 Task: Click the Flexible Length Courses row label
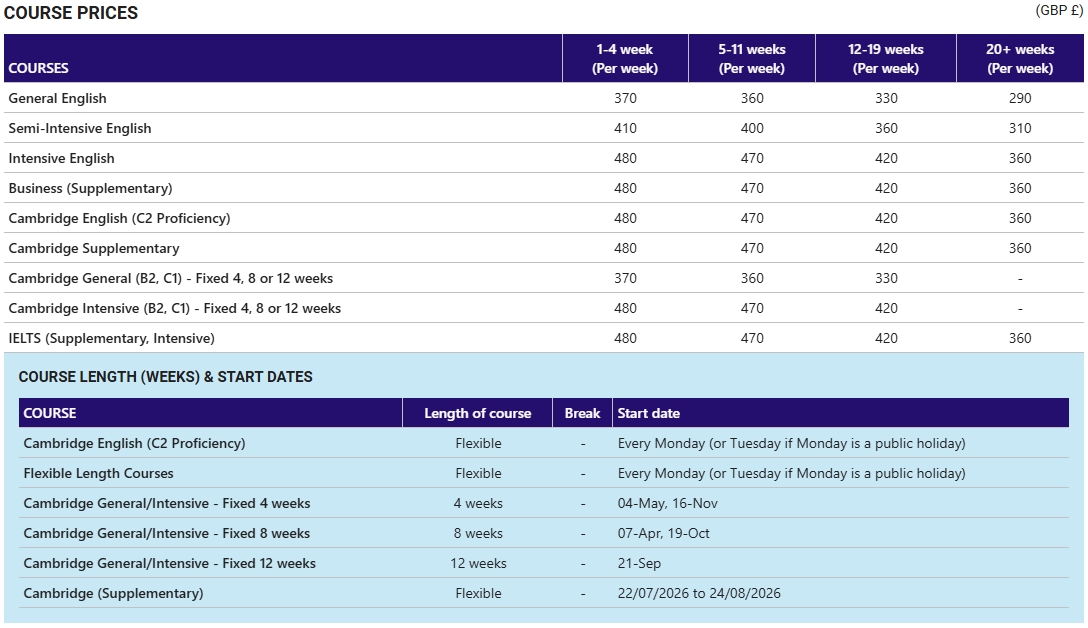pyautogui.click(x=98, y=473)
